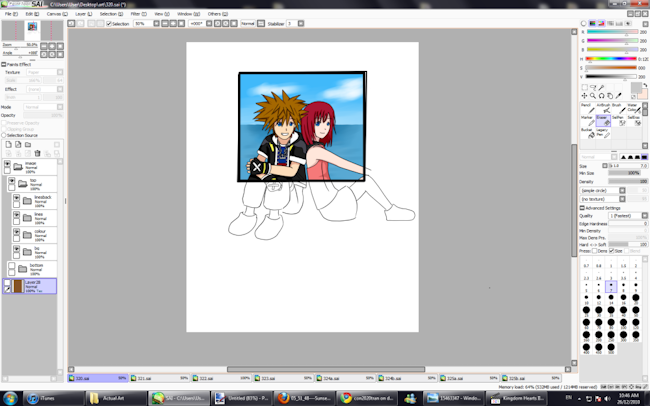
Task: Switch to the 323.sai document tab
Action: (284, 378)
